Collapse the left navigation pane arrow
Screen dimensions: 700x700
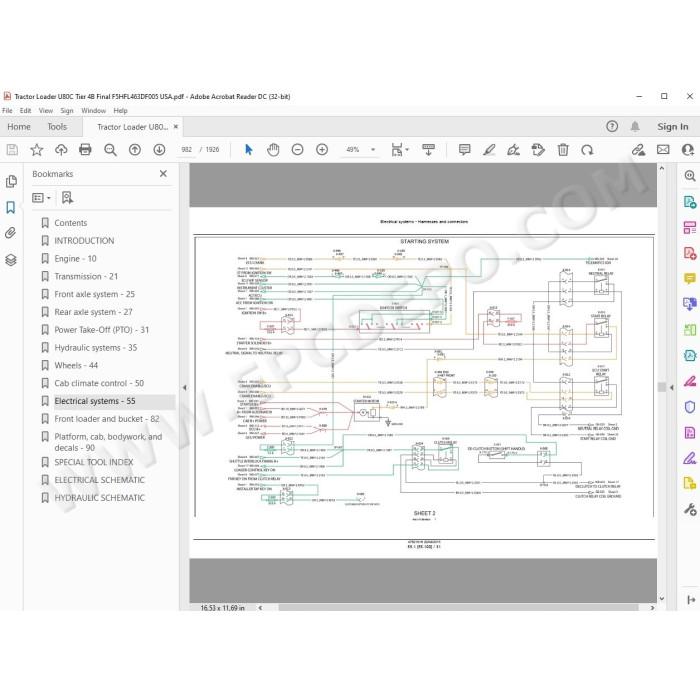[x=185, y=388]
